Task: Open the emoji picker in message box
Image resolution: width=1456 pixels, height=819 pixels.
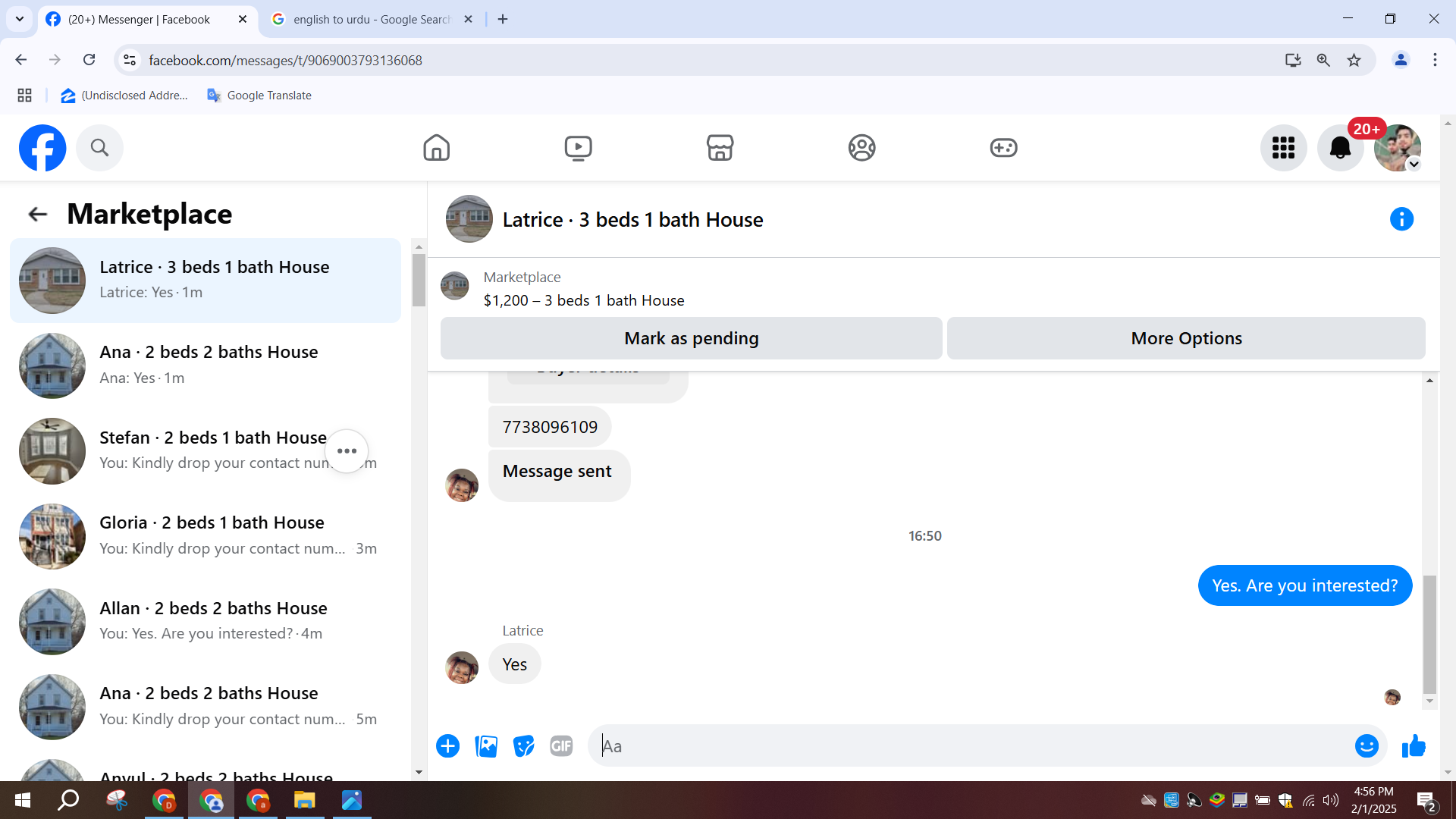Action: coord(1367,746)
